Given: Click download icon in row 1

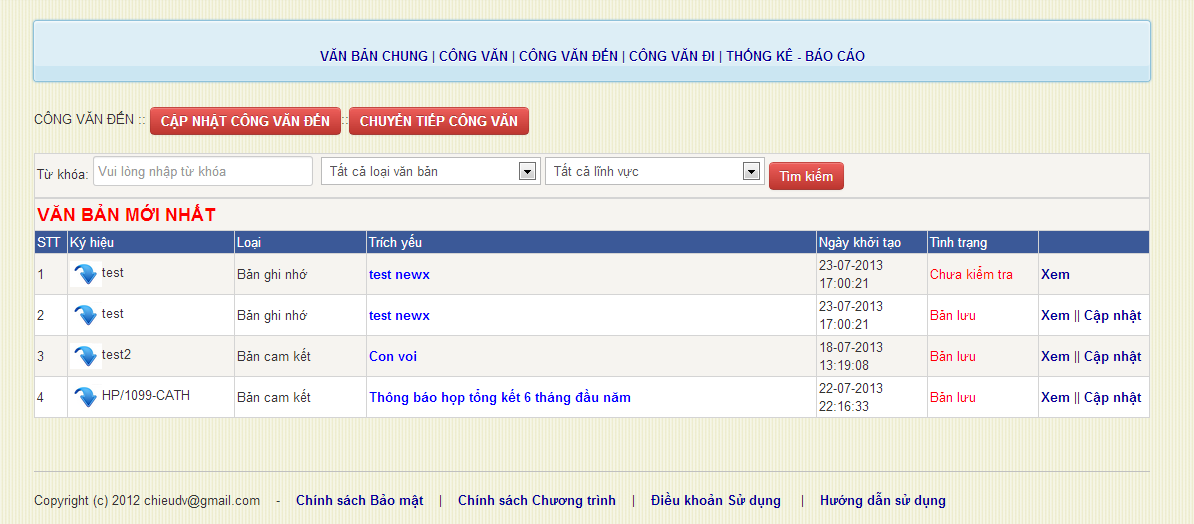Looking at the screenshot, I should [x=86, y=274].
